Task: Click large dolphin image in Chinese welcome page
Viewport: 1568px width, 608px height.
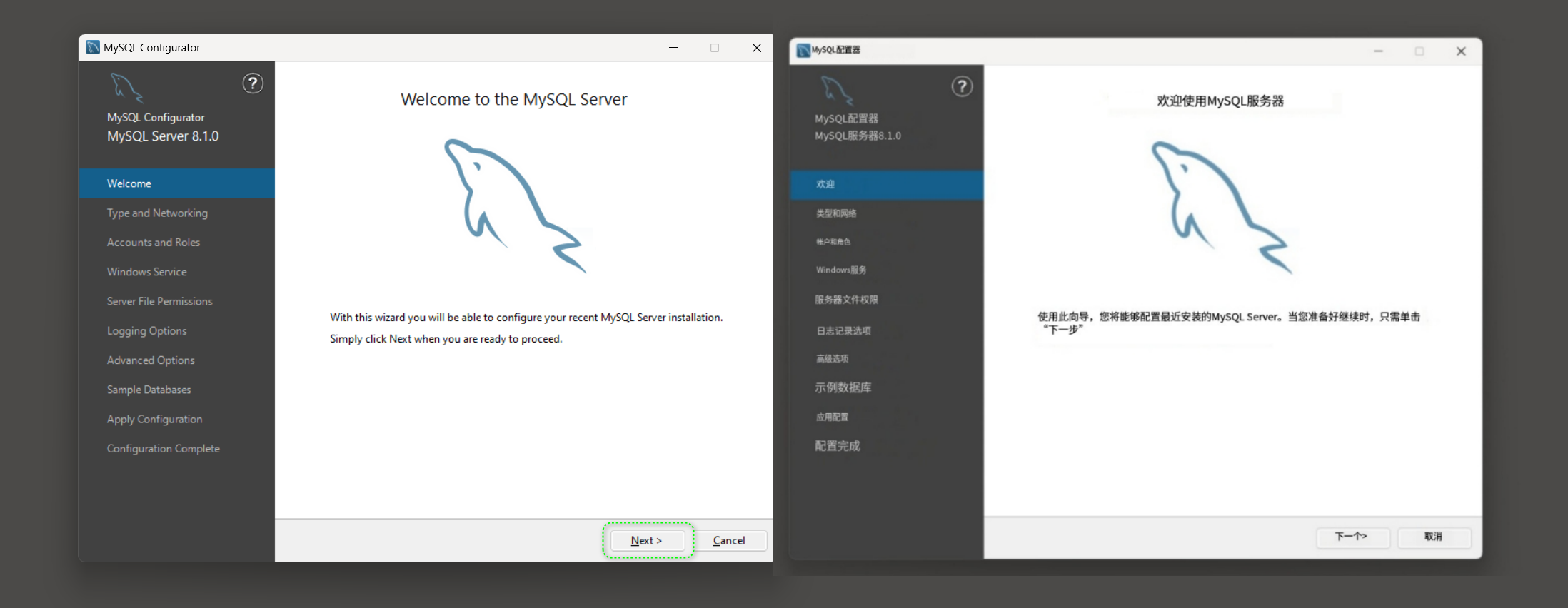Action: [1222, 207]
